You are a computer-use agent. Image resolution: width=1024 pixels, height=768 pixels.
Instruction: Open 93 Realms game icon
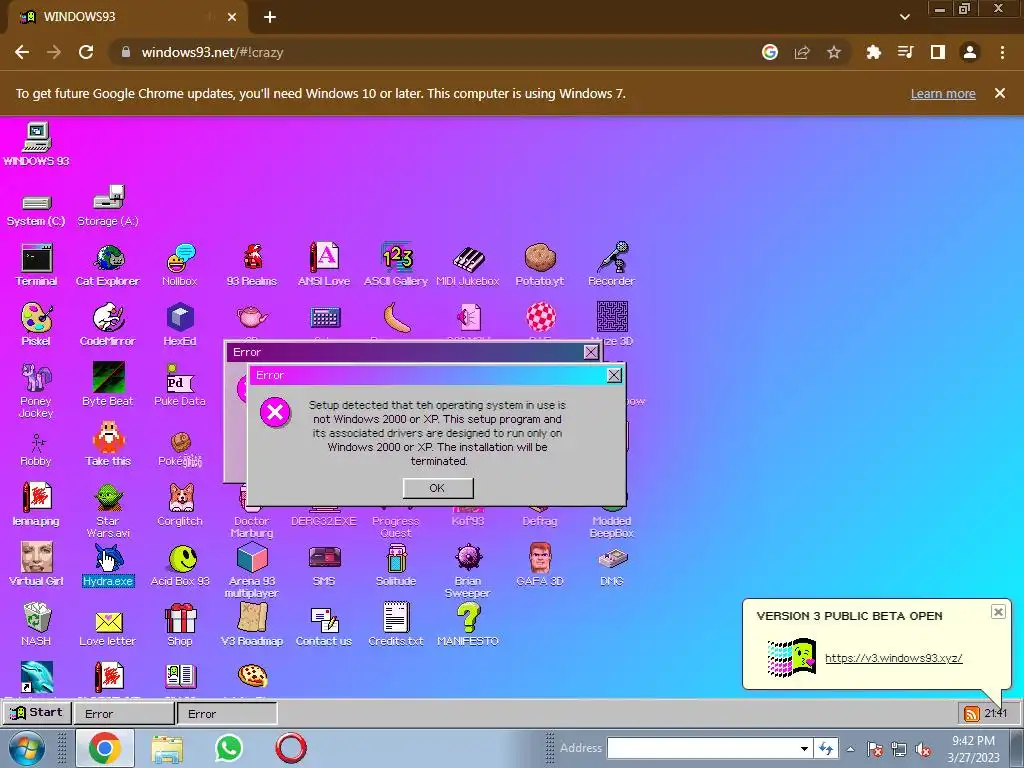click(252, 264)
